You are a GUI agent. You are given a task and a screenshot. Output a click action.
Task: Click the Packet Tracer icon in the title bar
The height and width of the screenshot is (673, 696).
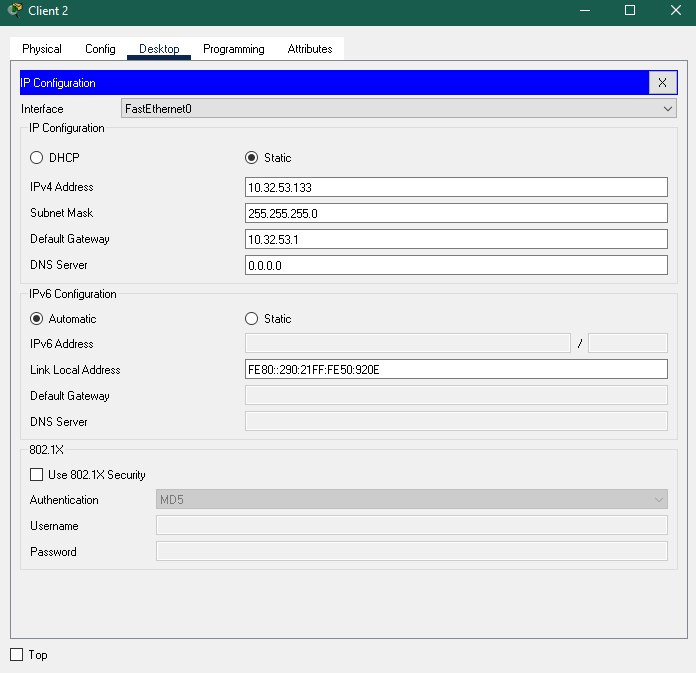pyautogui.click(x=15, y=10)
